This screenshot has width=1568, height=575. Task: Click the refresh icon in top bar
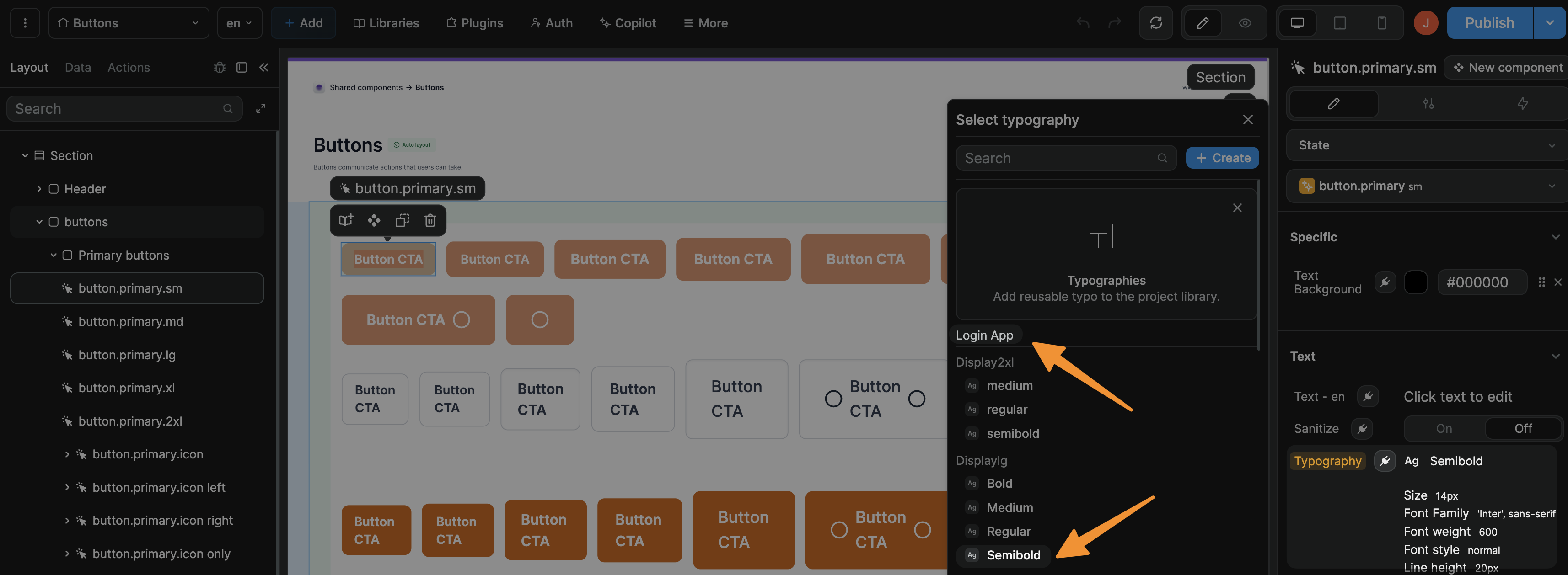1155,23
